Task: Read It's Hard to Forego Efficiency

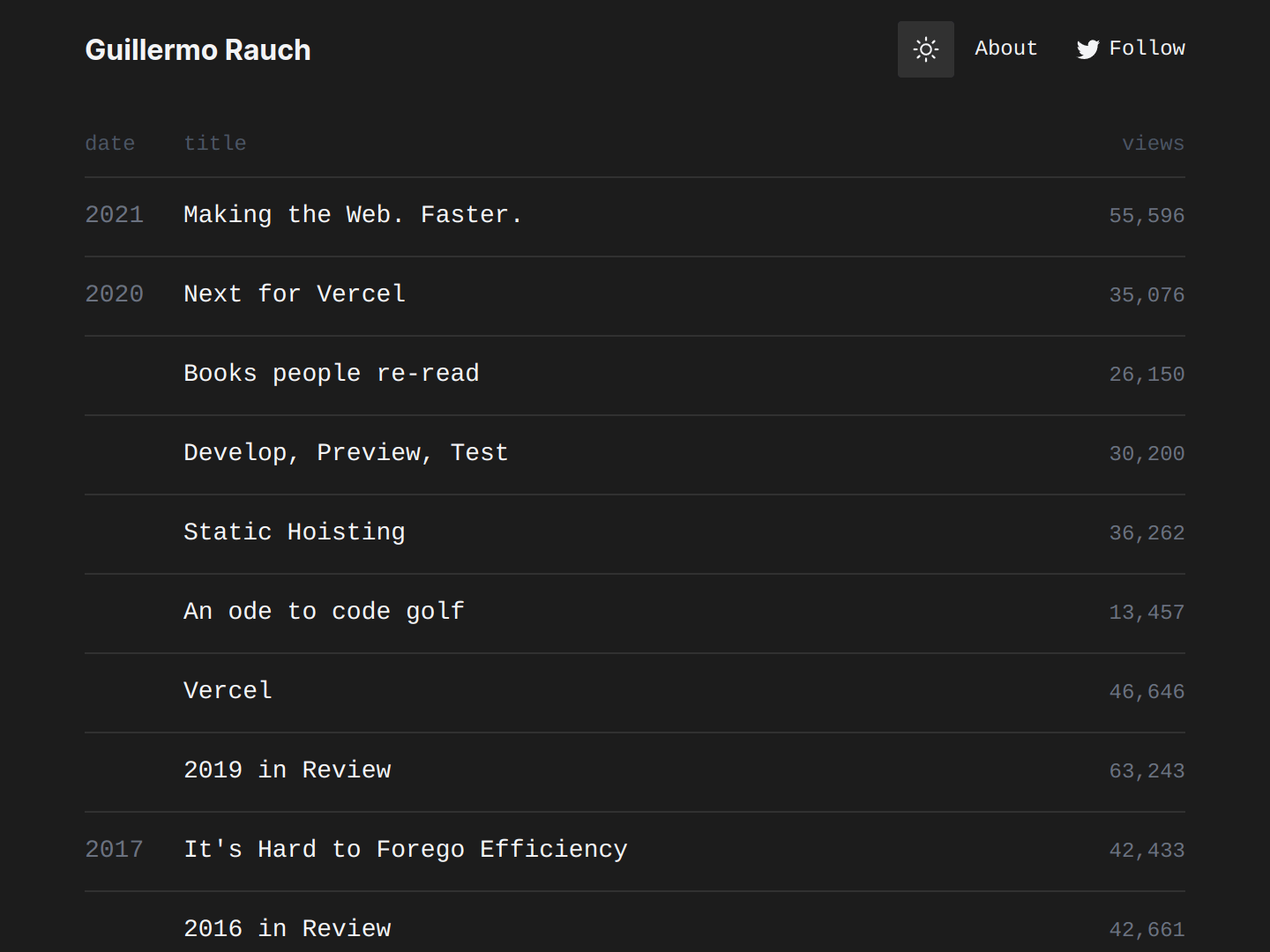Action: [x=405, y=850]
